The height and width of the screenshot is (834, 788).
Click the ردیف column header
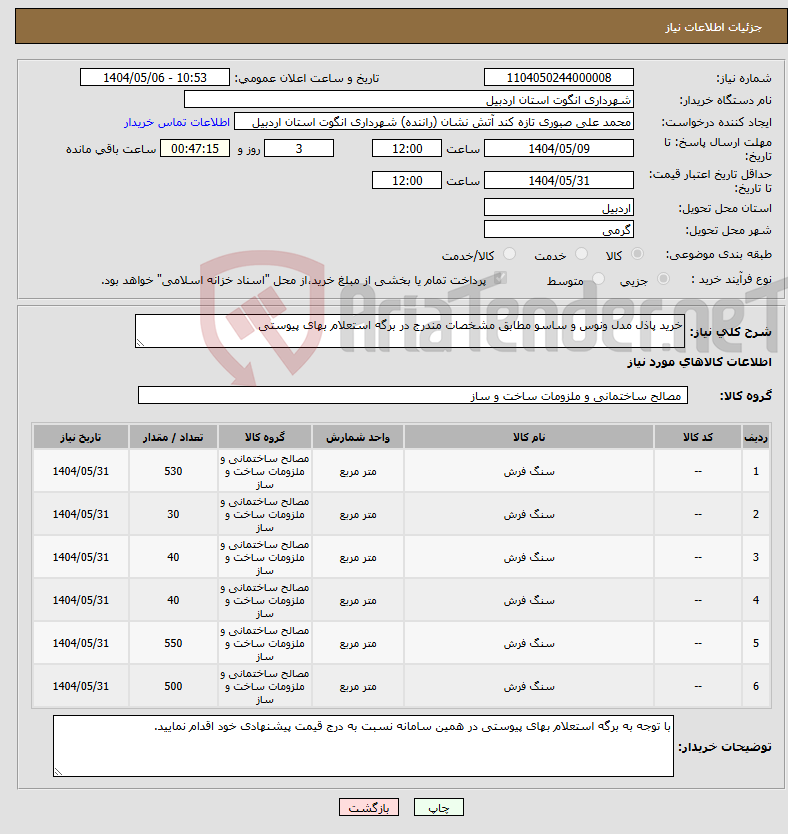pyautogui.click(x=756, y=437)
